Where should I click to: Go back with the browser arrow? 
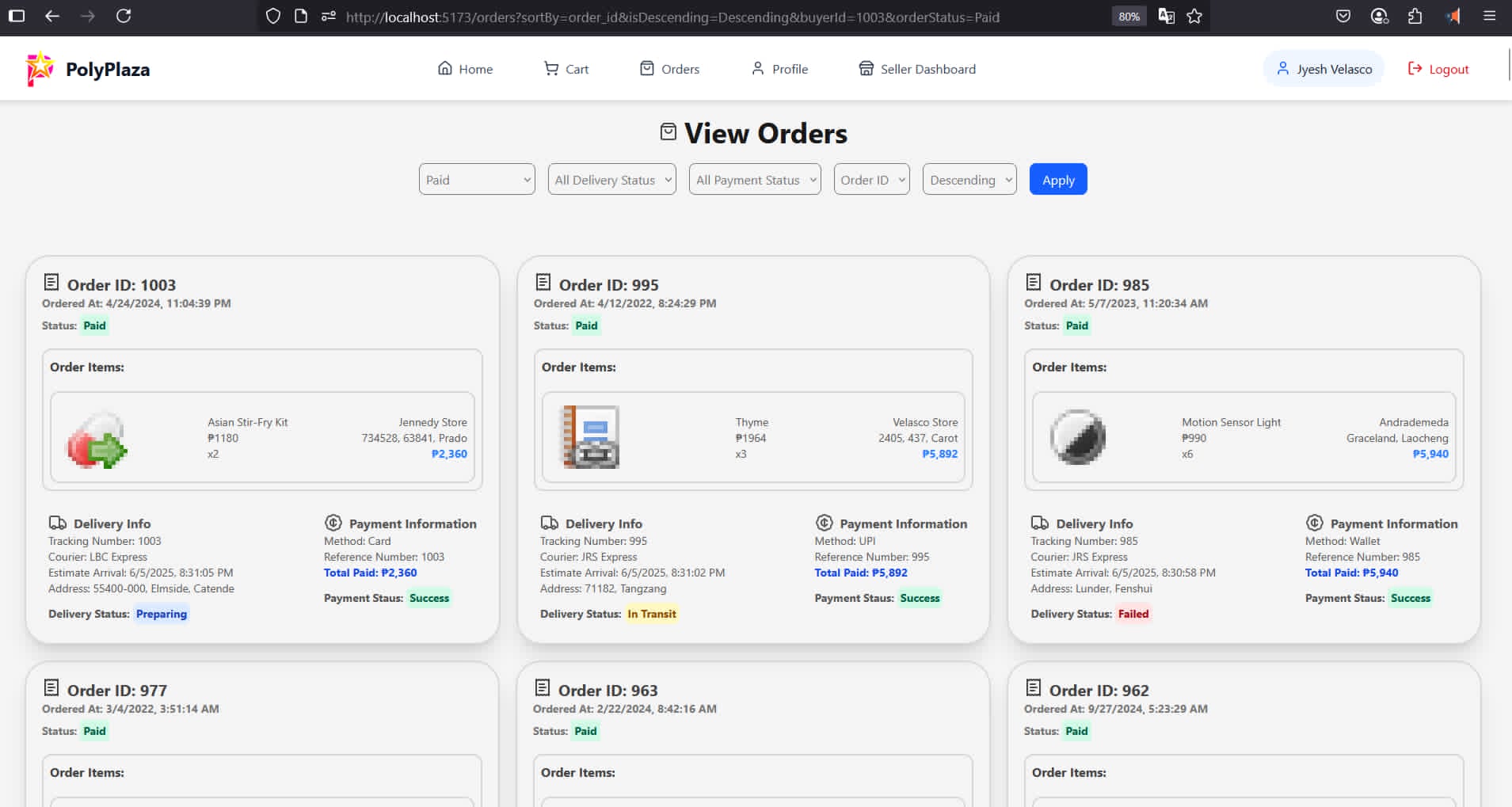point(52,16)
